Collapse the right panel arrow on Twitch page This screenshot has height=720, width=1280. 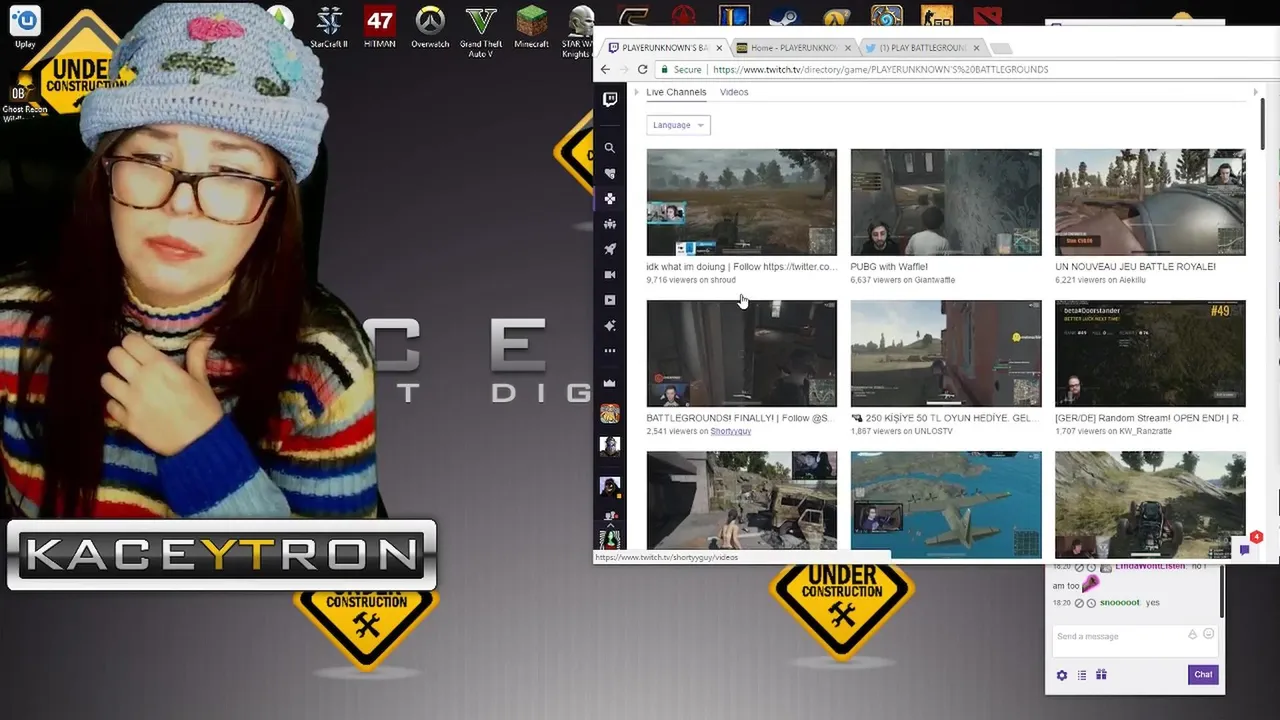click(x=1255, y=92)
